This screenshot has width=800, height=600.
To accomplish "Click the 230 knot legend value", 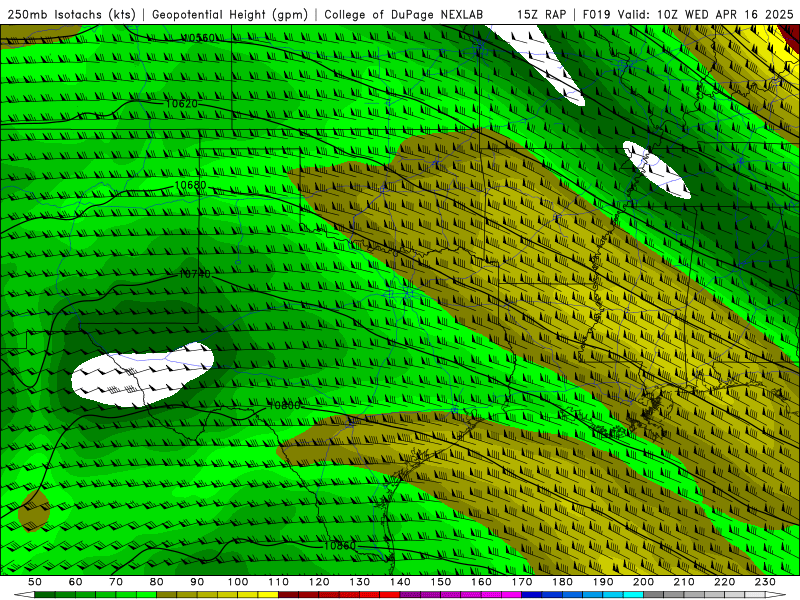I will pyautogui.click(x=765, y=582).
